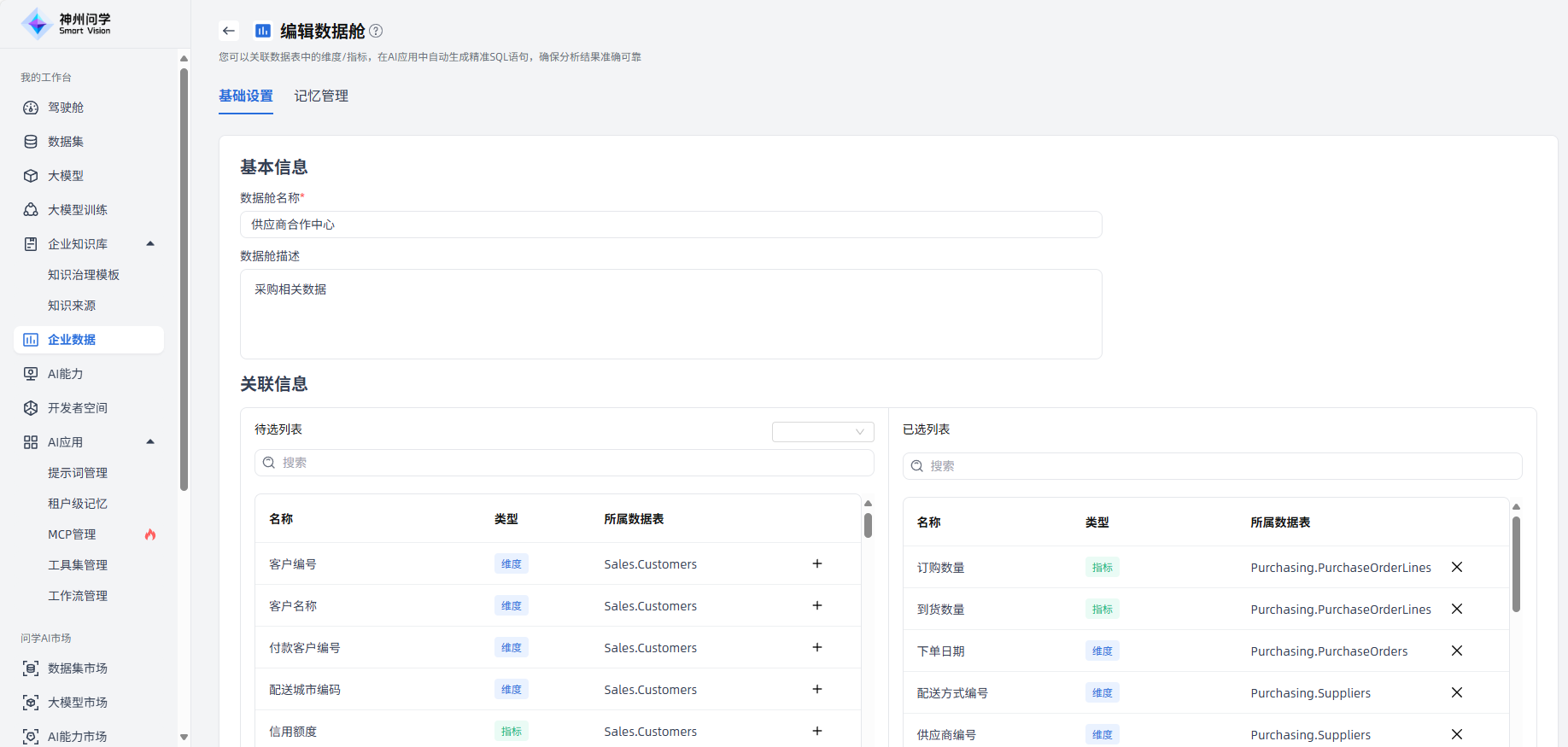Switch to the 基础设置 tab
Viewport: 1568px width, 747px height.
pyautogui.click(x=246, y=96)
